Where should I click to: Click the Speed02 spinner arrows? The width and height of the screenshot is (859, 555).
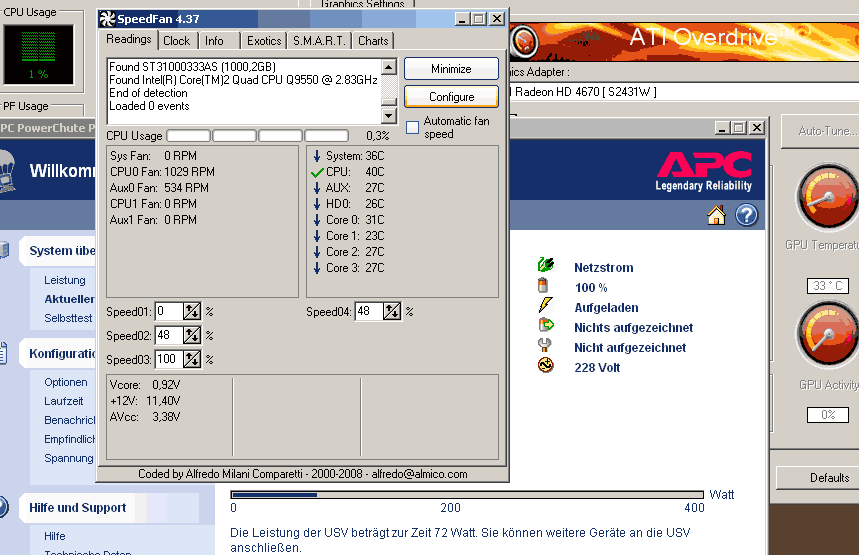[192, 335]
